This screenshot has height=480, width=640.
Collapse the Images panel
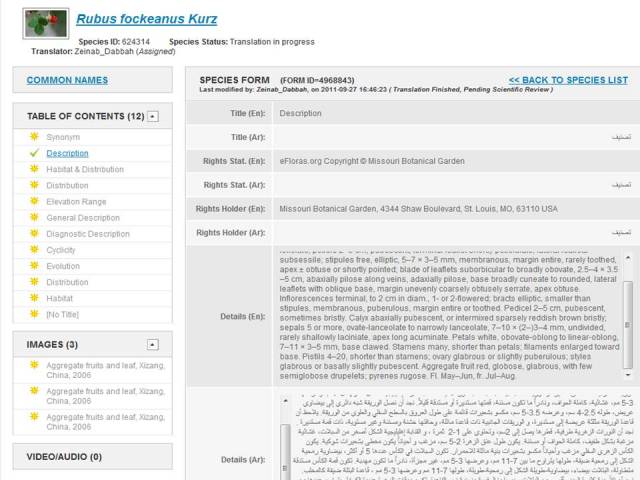(x=153, y=344)
